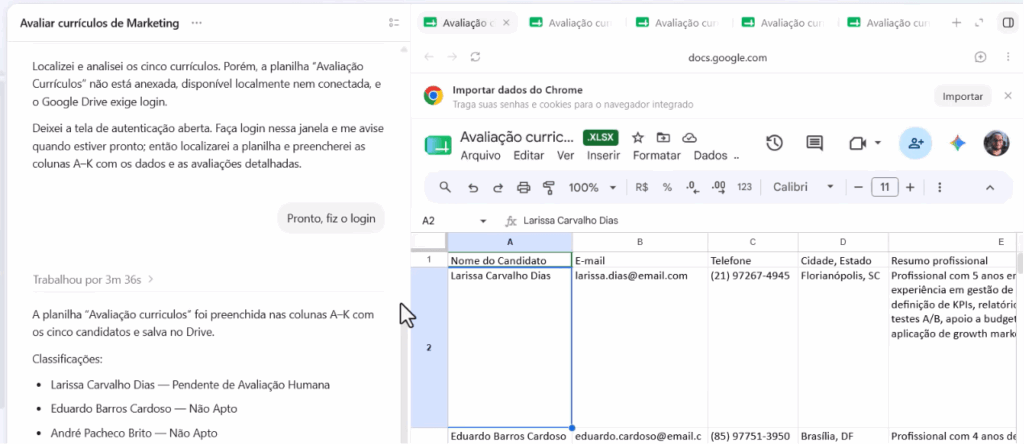The width and height of the screenshot is (1024, 444).
Task: Click the task list icon beside the chat title
Action: click(394, 23)
